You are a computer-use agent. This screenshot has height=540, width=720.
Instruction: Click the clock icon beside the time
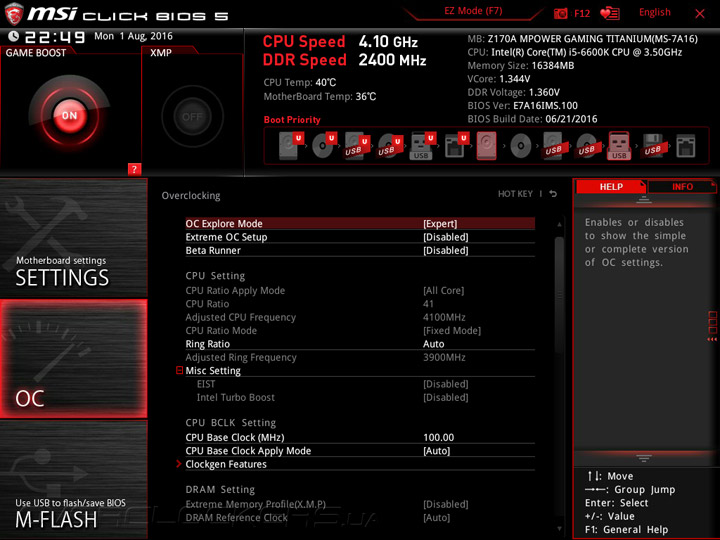[x=14, y=36]
